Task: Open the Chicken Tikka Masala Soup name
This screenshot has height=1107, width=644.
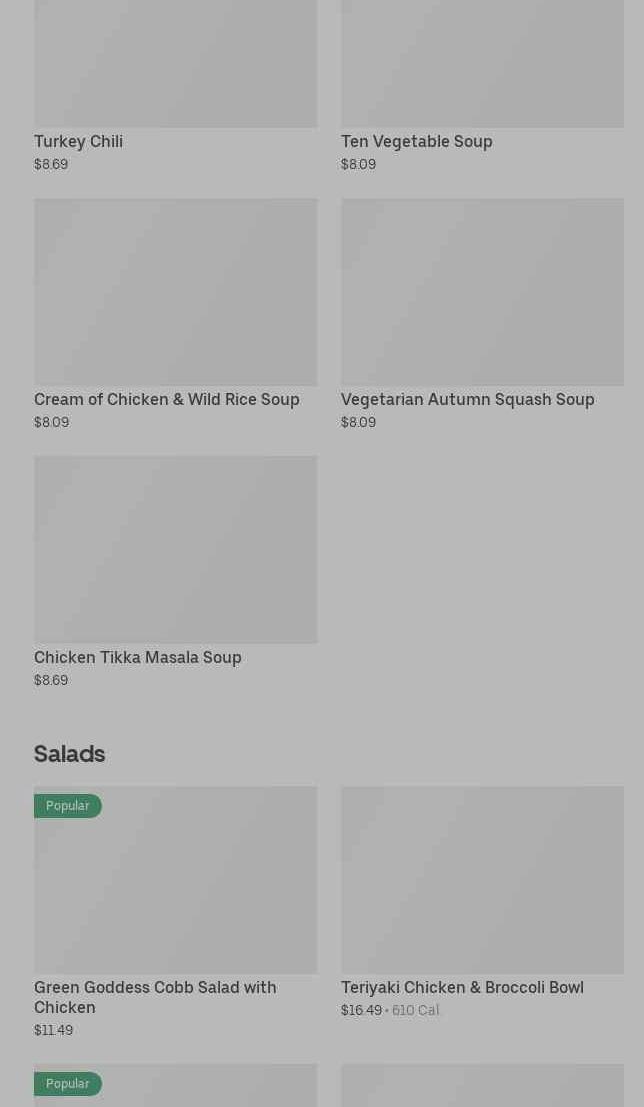Action: pyautogui.click(x=137, y=657)
